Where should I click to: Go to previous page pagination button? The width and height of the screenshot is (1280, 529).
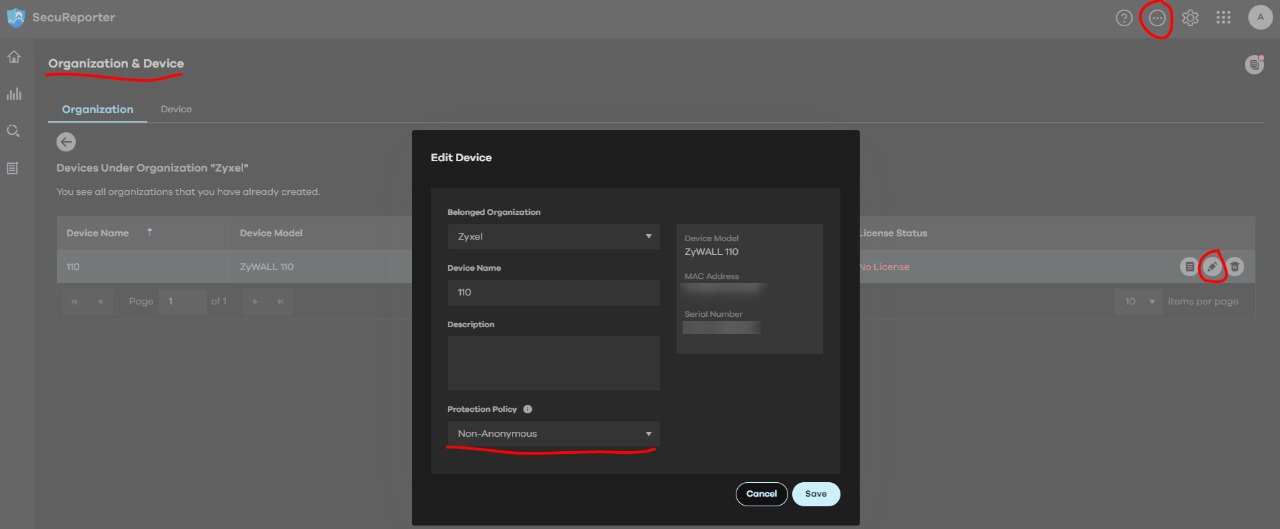pos(99,301)
